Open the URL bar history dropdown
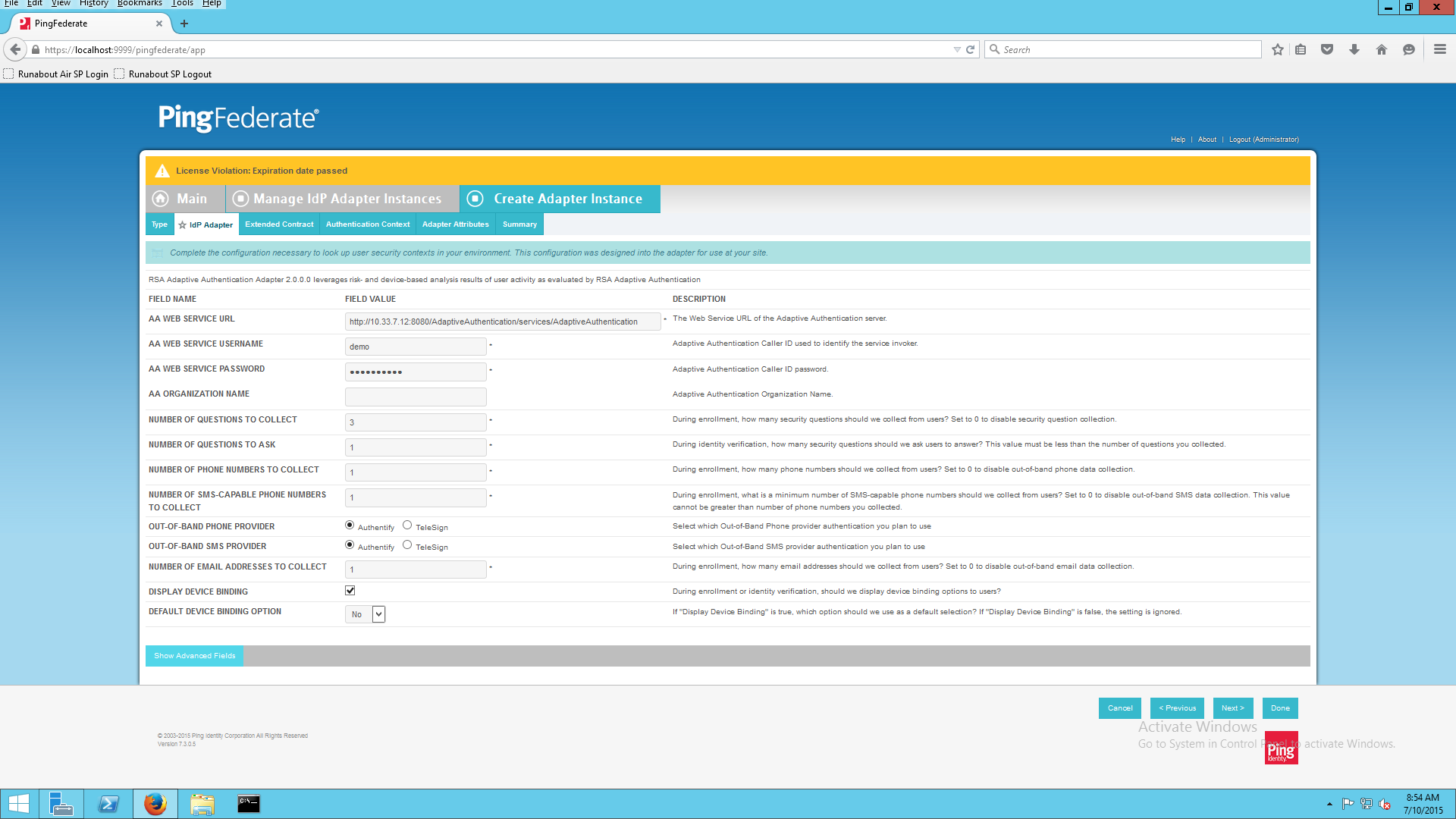The image size is (1456, 819). pyautogui.click(x=957, y=49)
